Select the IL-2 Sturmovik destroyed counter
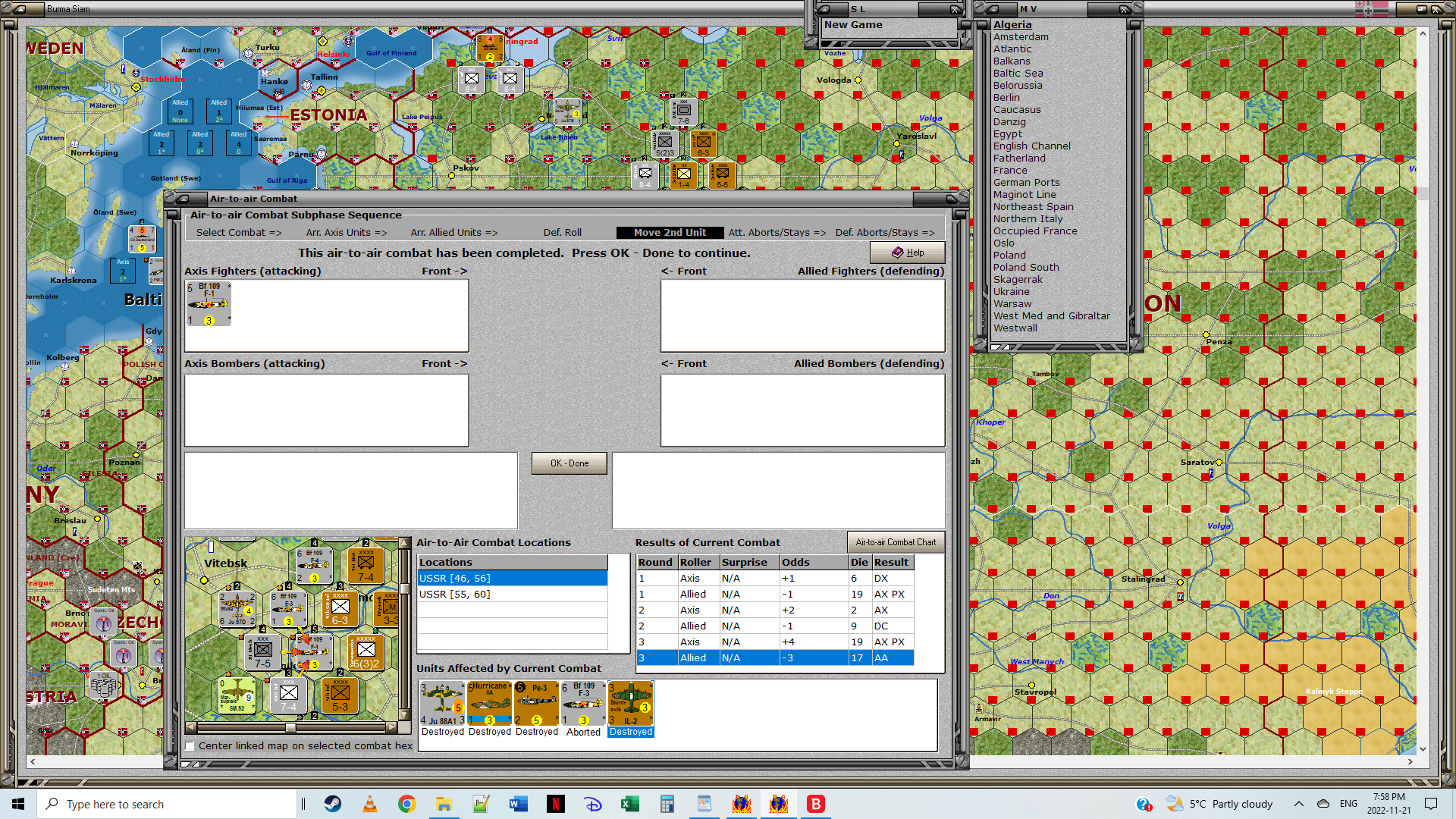This screenshot has width=1456, height=819. 630,703
